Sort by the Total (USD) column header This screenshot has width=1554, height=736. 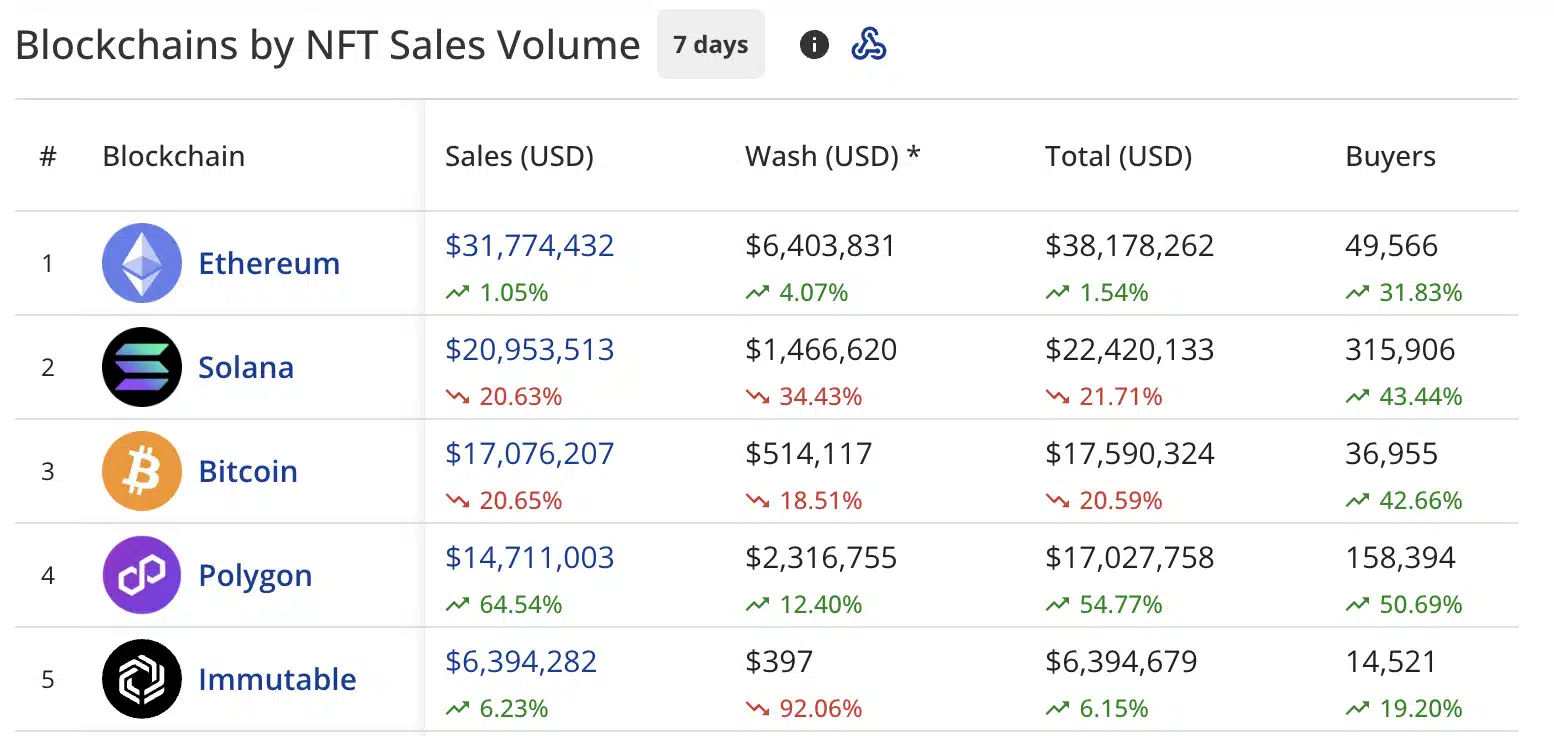click(1118, 156)
